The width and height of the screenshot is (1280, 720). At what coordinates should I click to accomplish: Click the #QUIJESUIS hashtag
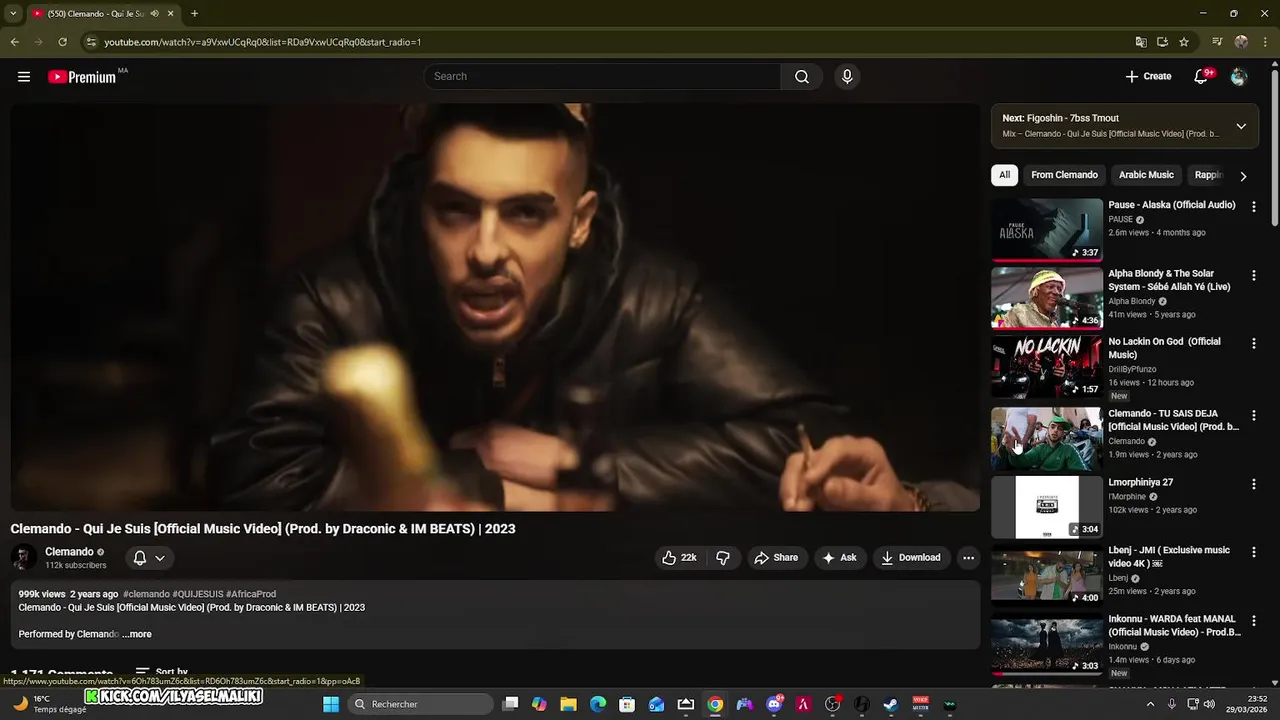click(x=198, y=594)
